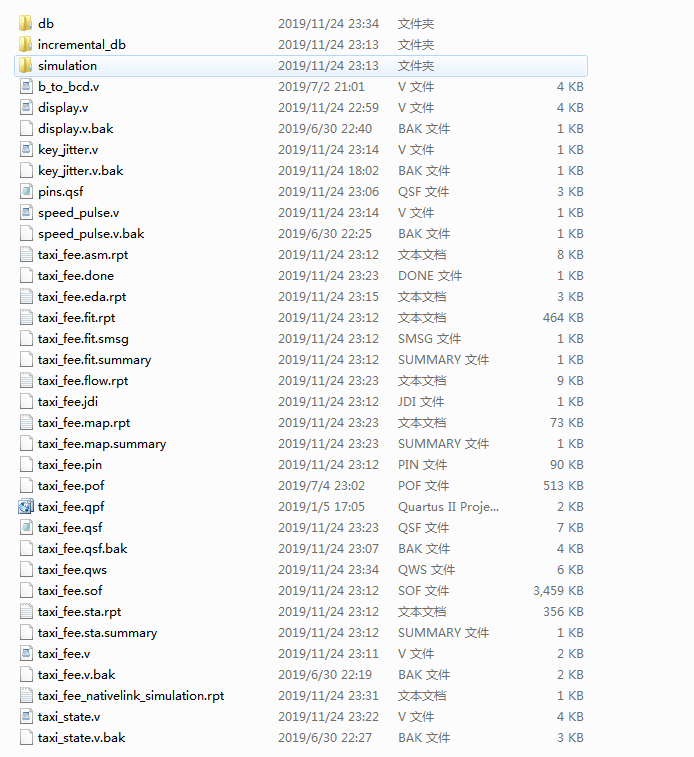The width and height of the screenshot is (694, 757).
Task: Select the file name taxi_fee.v.bak
Action: (x=77, y=674)
